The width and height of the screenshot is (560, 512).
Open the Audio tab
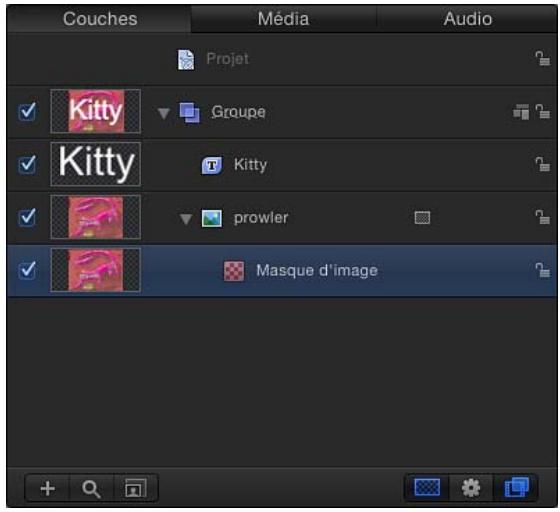click(x=467, y=19)
